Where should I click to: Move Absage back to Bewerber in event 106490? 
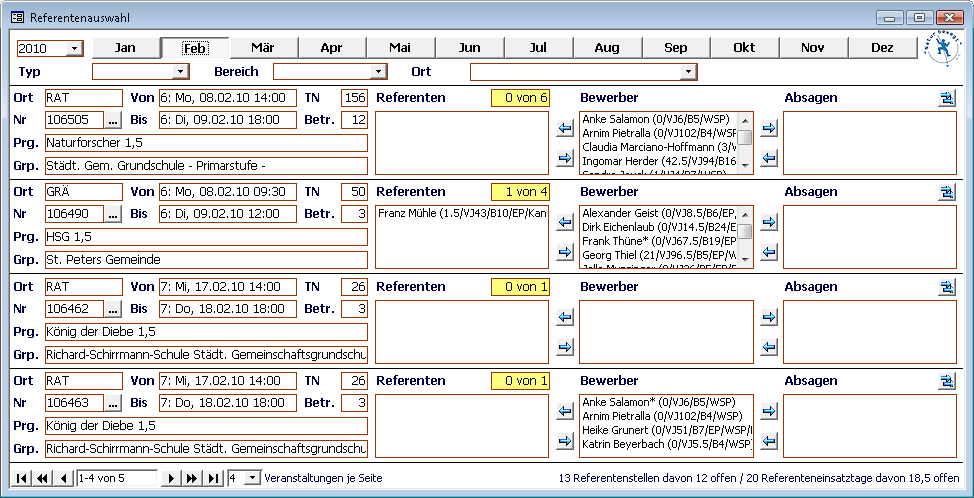[x=769, y=252]
